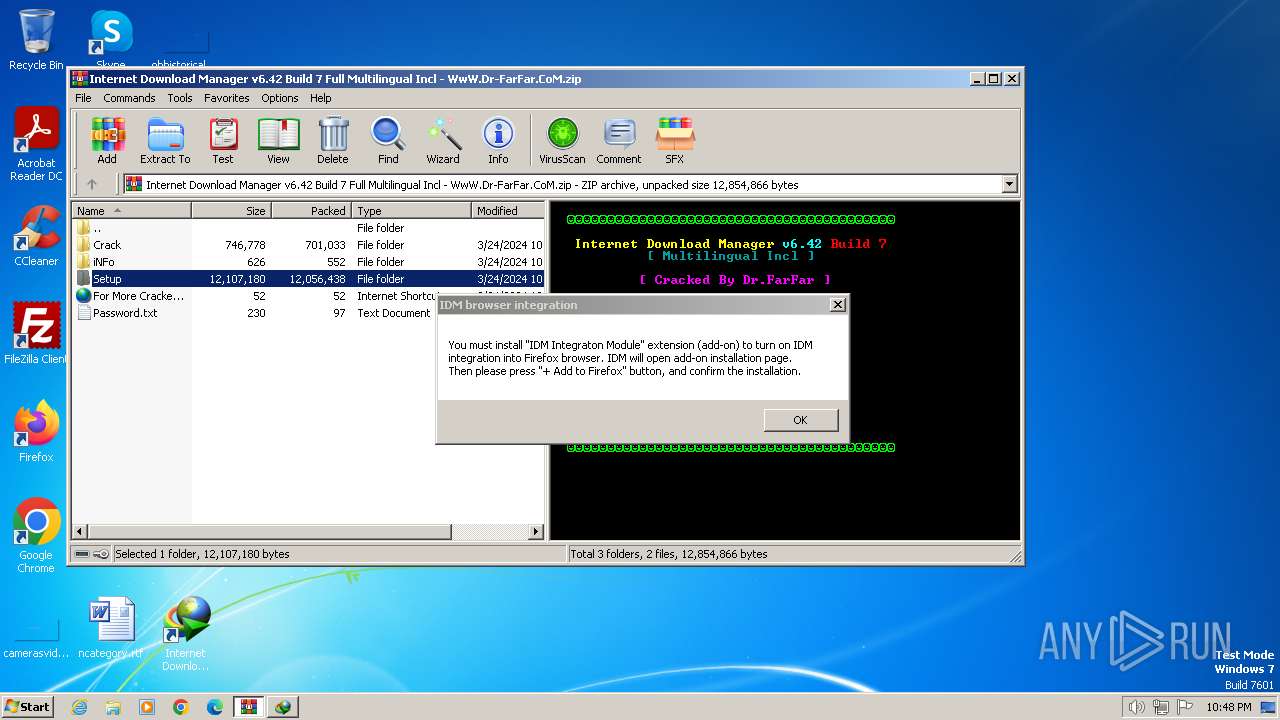1280x720 pixels.
Task: Click the Extract To toolbar icon
Action: (x=165, y=141)
